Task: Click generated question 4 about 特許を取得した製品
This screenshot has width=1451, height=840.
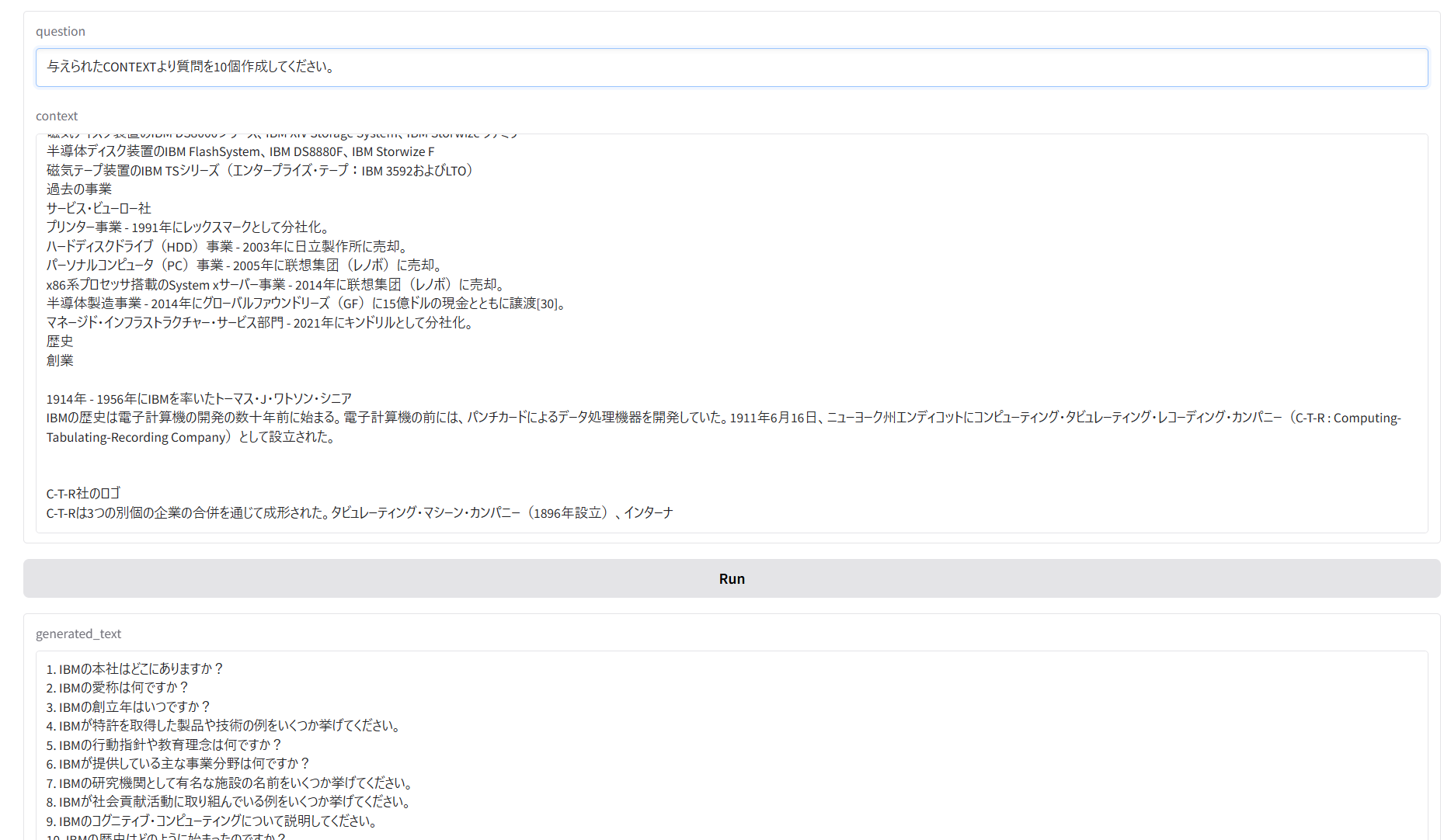Action: (224, 726)
